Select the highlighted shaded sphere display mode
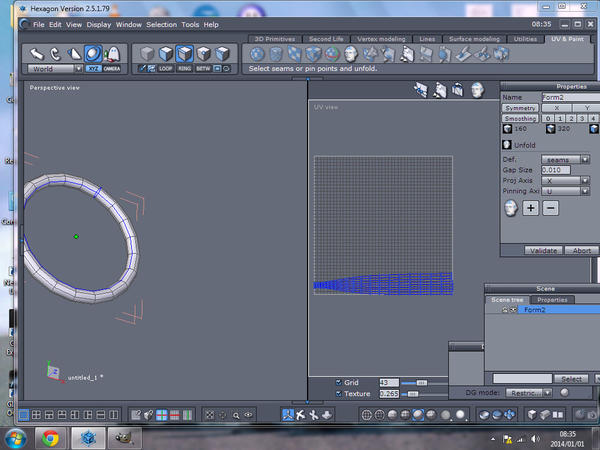The height and width of the screenshot is (450, 600). (418, 415)
